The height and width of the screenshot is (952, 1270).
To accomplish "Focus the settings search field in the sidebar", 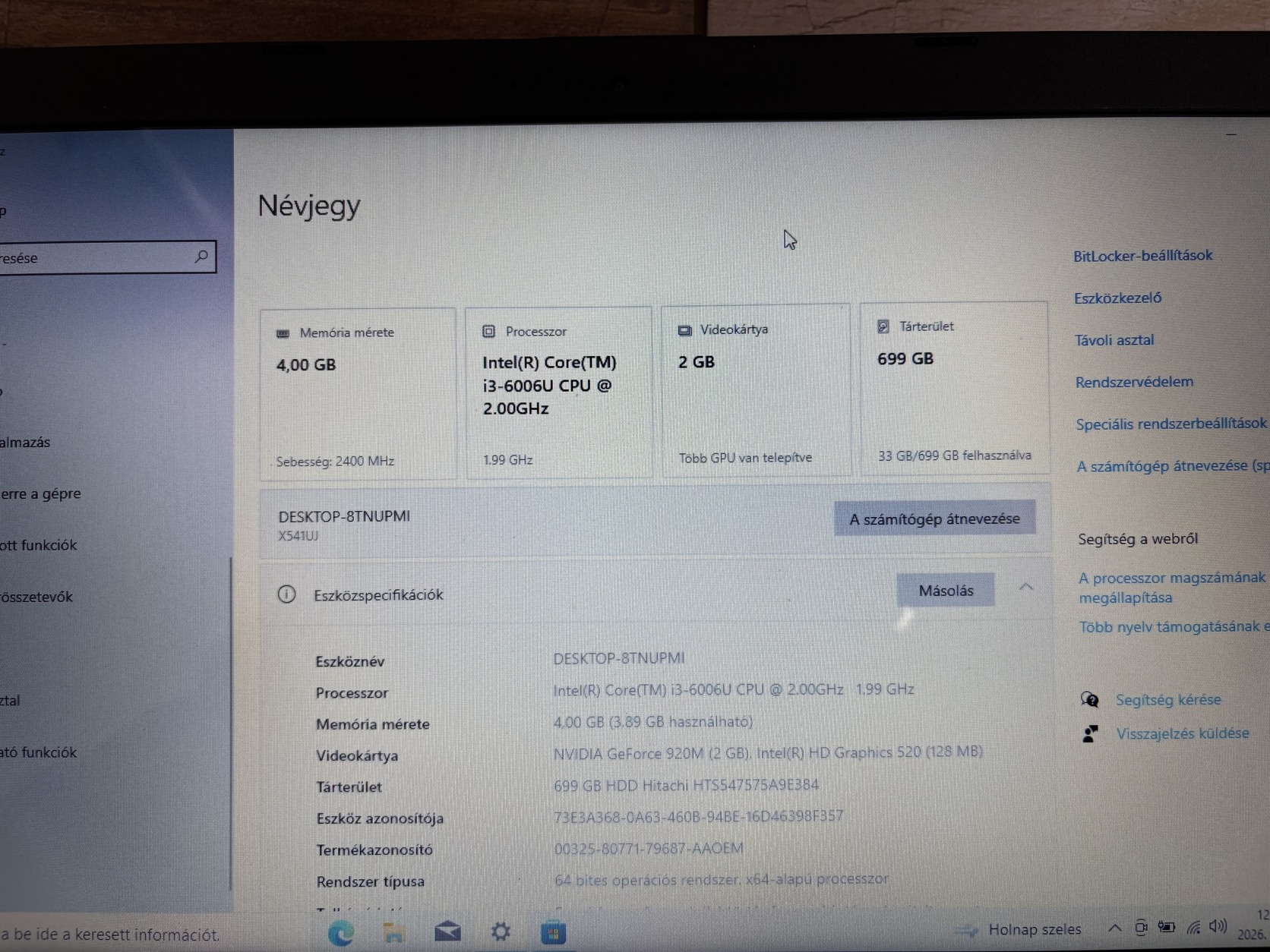I will 107,257.
